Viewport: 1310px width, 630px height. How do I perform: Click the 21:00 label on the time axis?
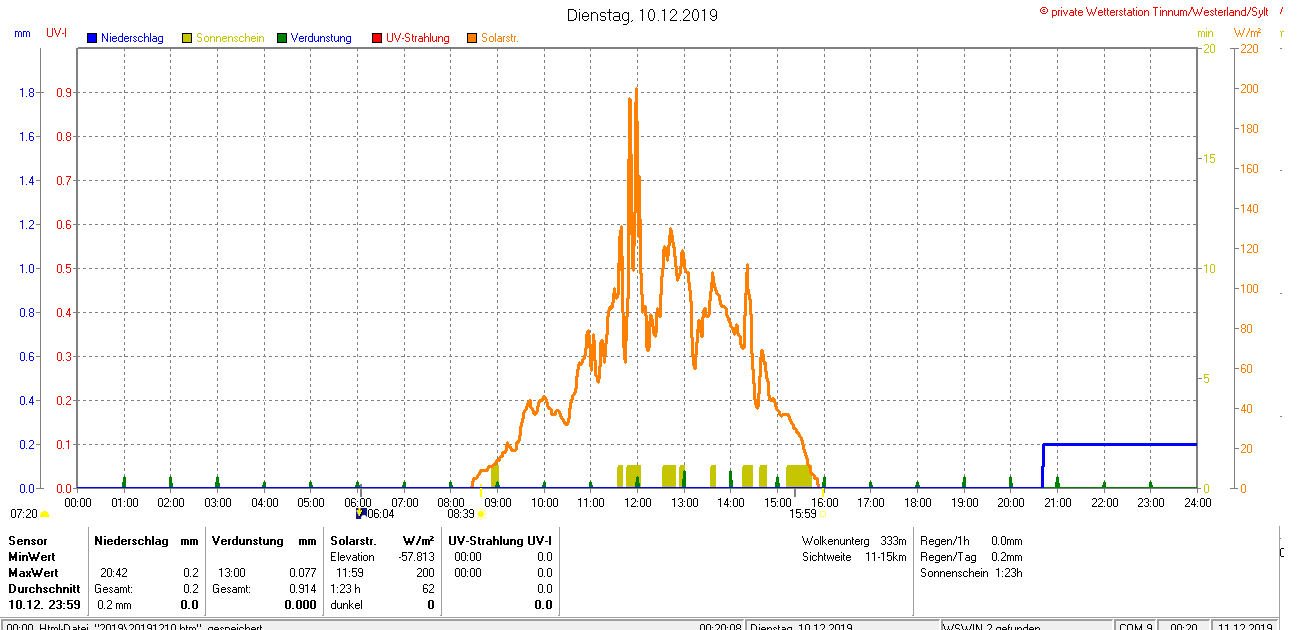coord(1057,502)
